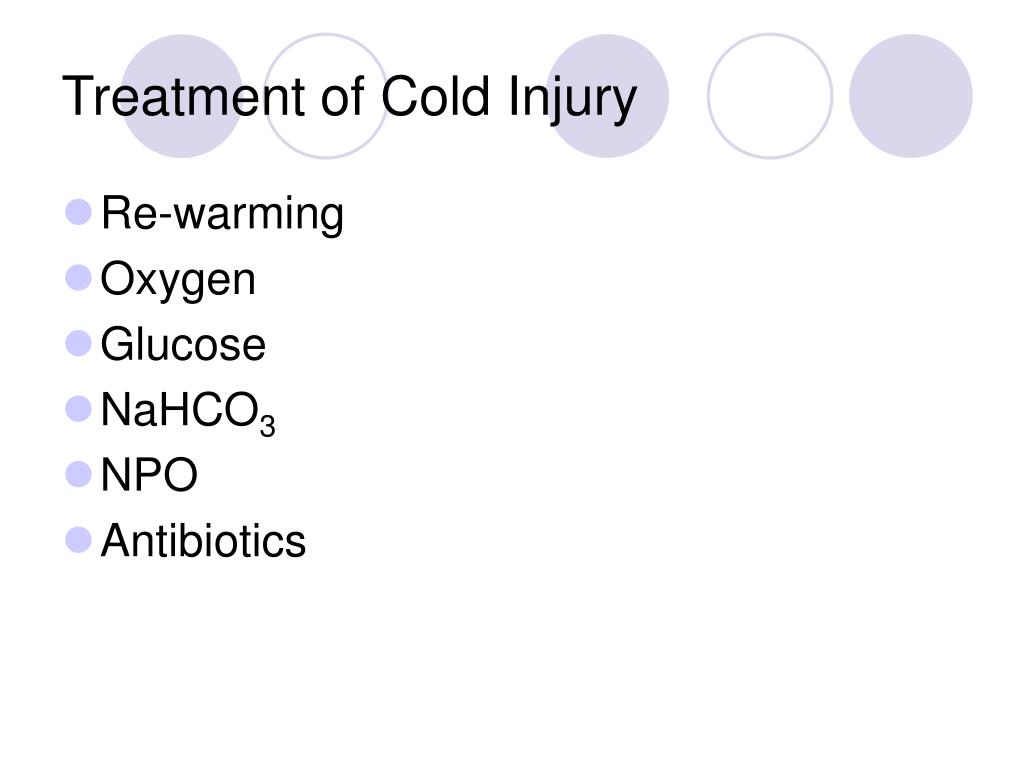1024x768 pixels.
Task: Click the filled circle behind 'Treatment'
Action: [x=182, y=96]
